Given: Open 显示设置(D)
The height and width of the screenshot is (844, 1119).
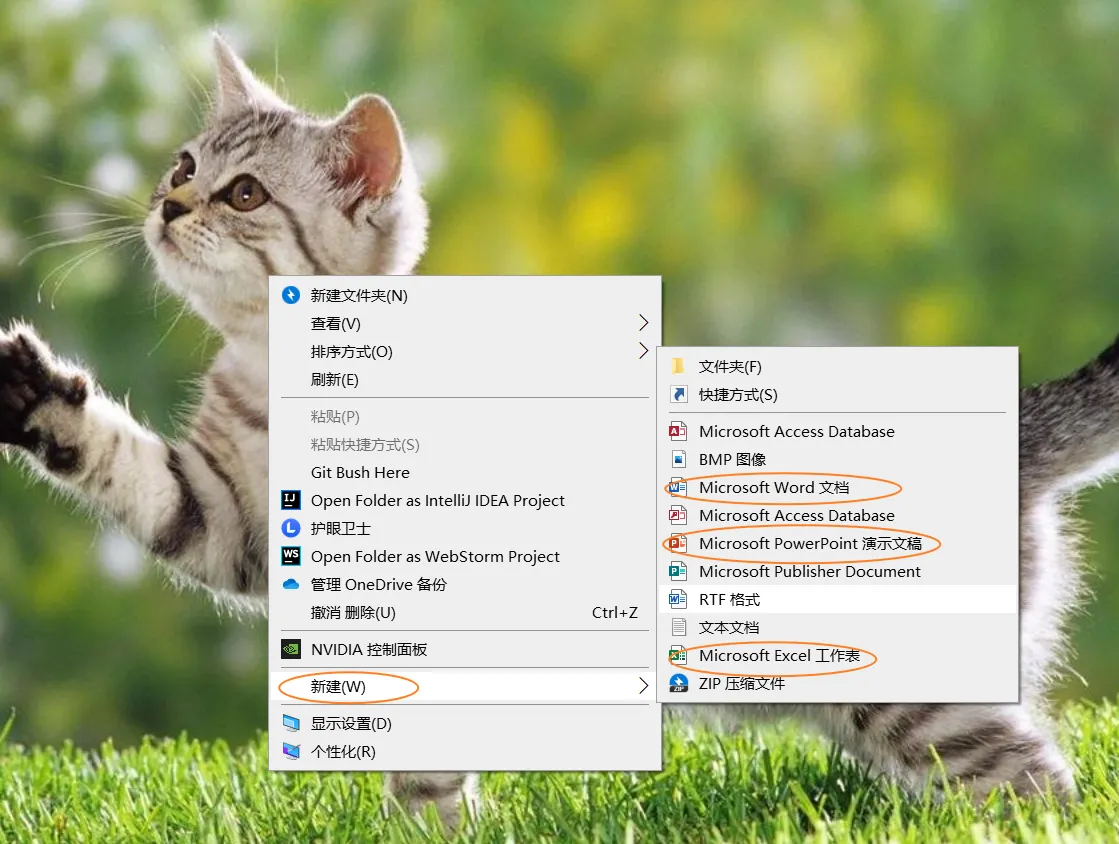Looking at the screenshot, I should pos(465,723).
